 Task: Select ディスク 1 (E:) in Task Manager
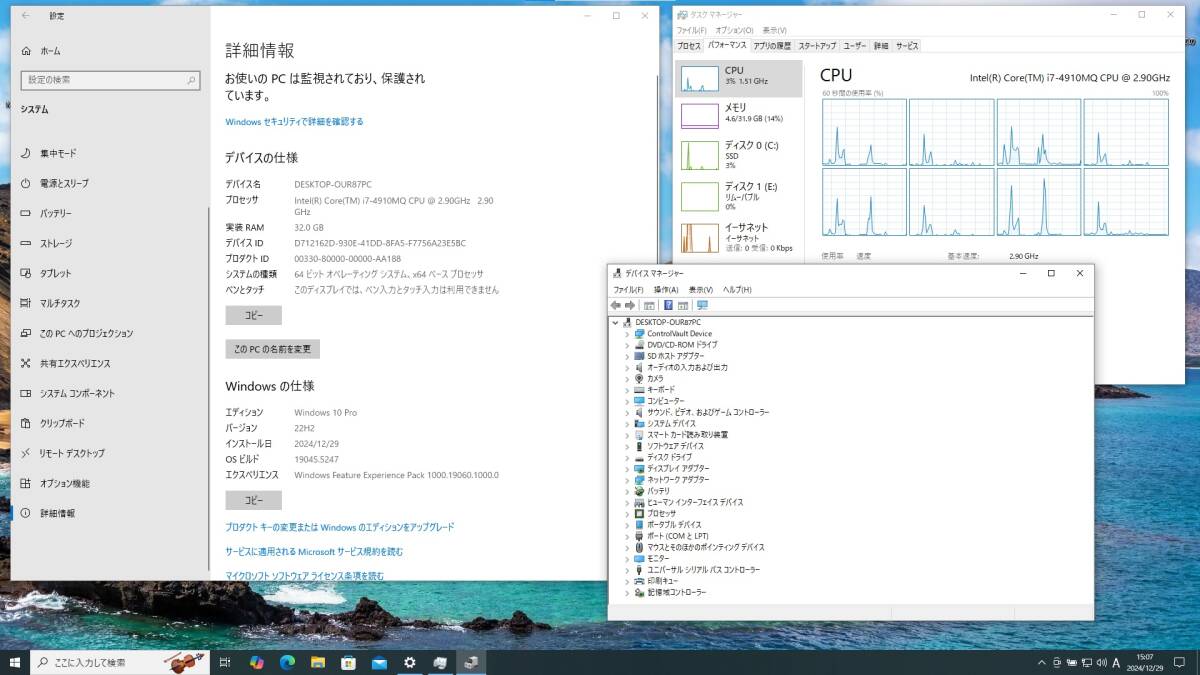click(x=739, y=196)
